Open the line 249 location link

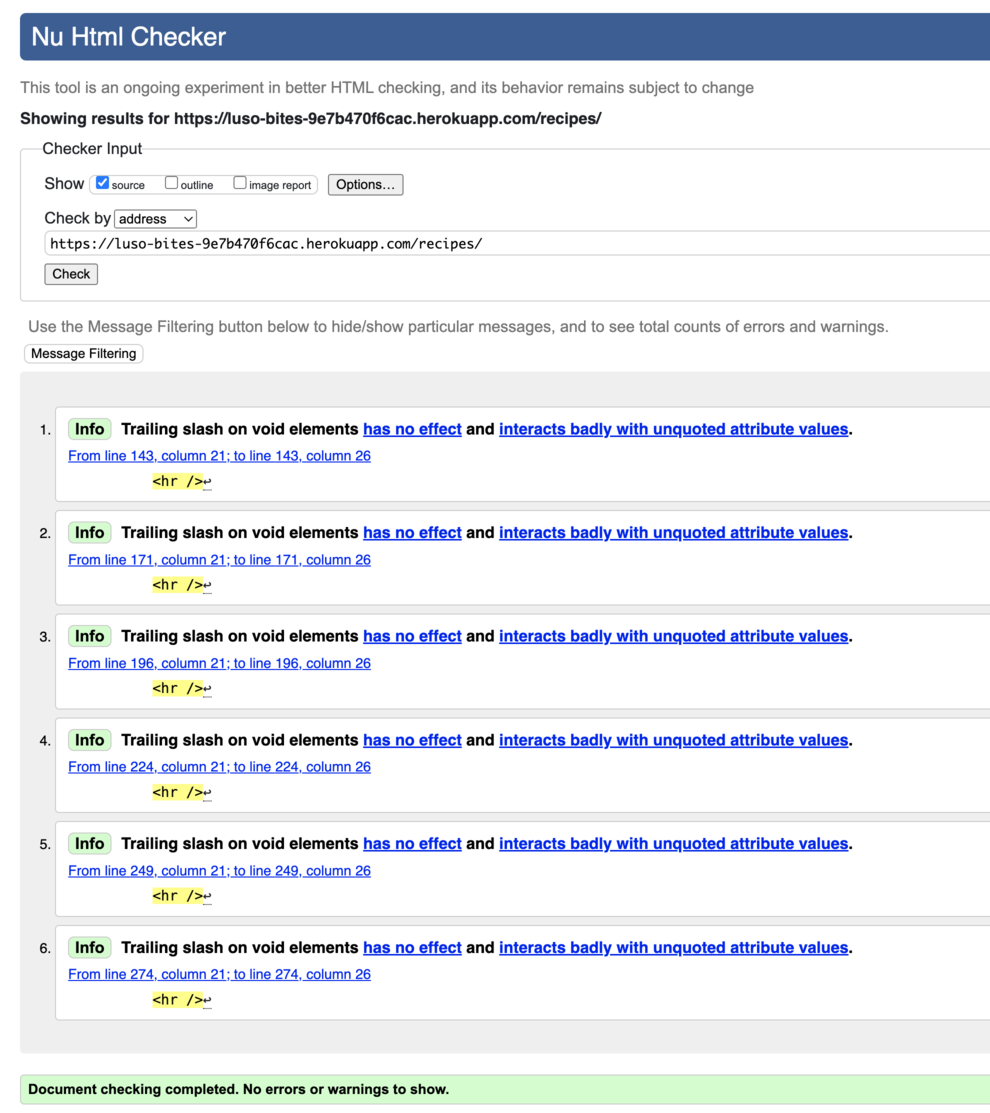click(218, 870)
